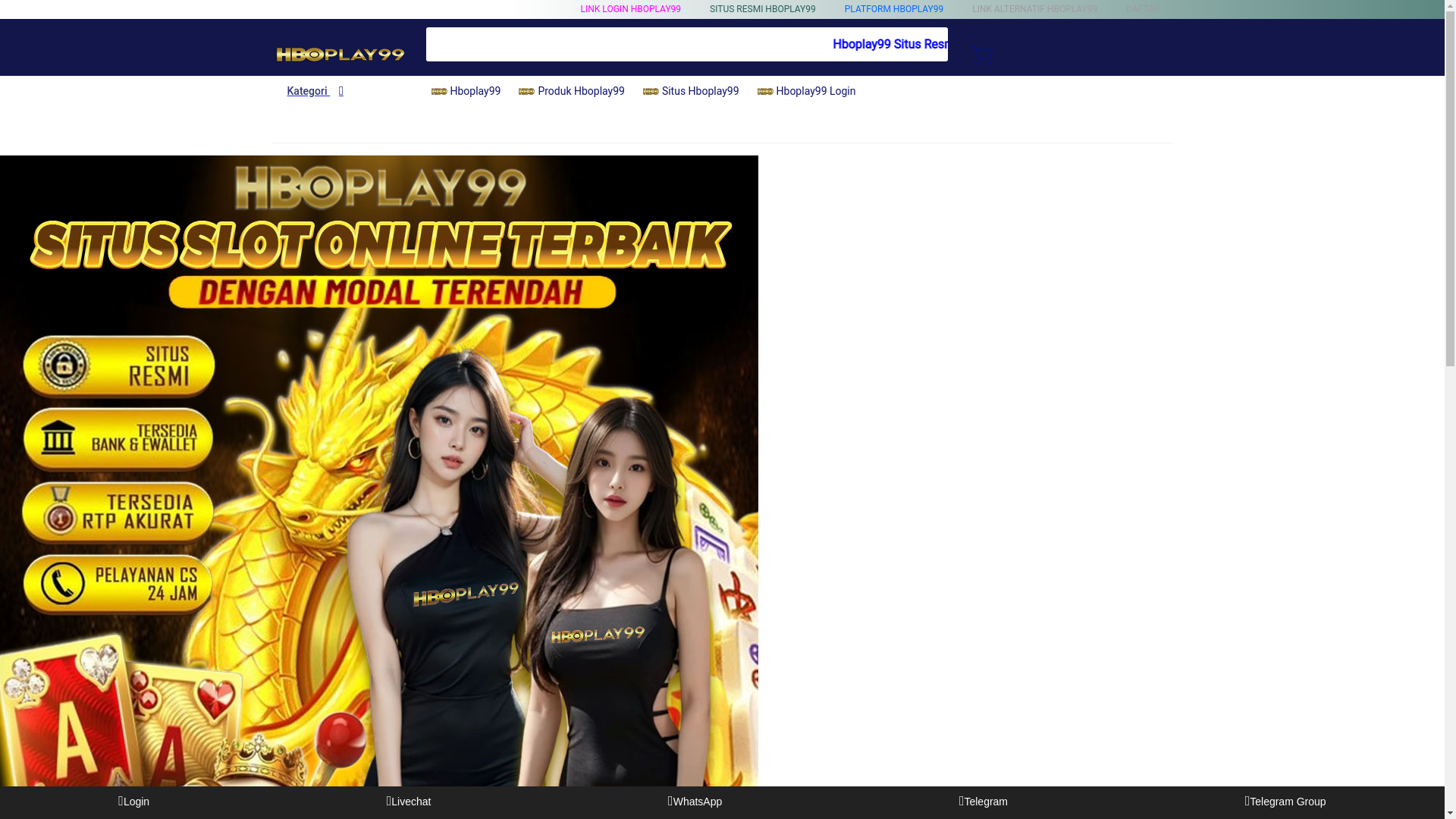Image resolution: width=1456 pixels, height=819 pixels.
Task: Expand the Kategori dropdown
Action: click(315, 91)
